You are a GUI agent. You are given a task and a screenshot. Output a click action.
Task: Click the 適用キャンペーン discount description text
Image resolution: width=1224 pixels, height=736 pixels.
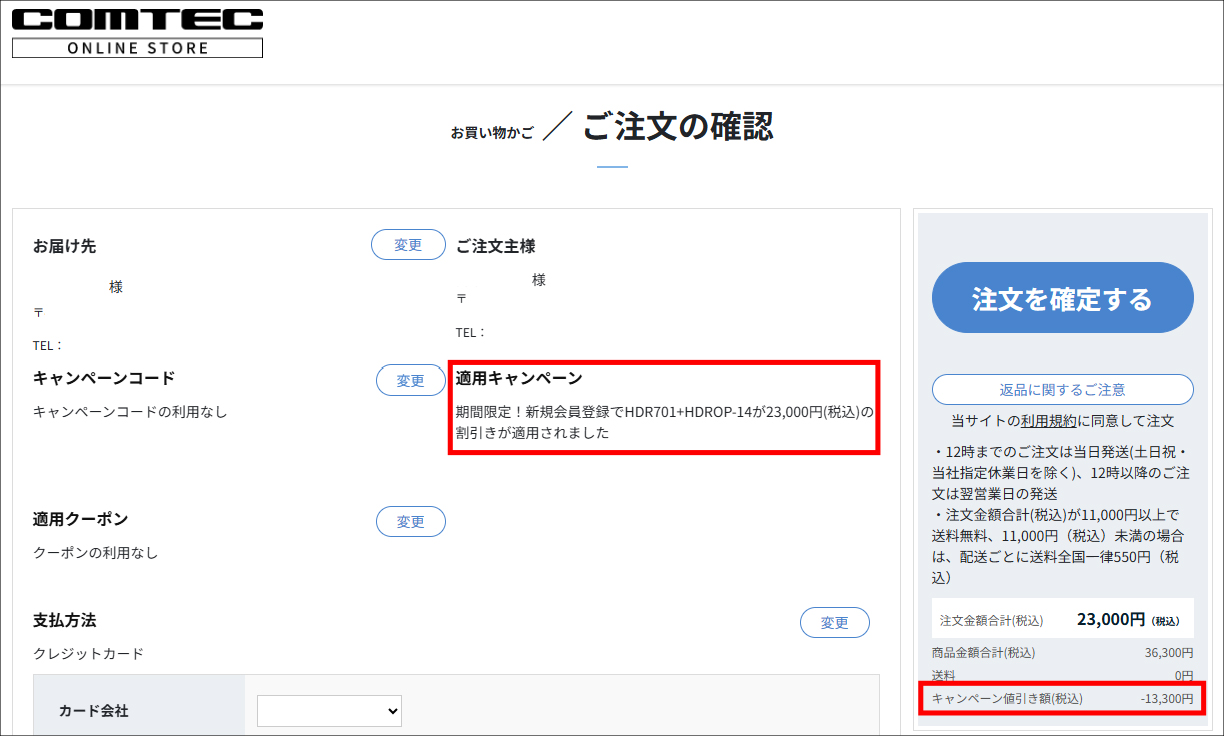tap(664, 422)
